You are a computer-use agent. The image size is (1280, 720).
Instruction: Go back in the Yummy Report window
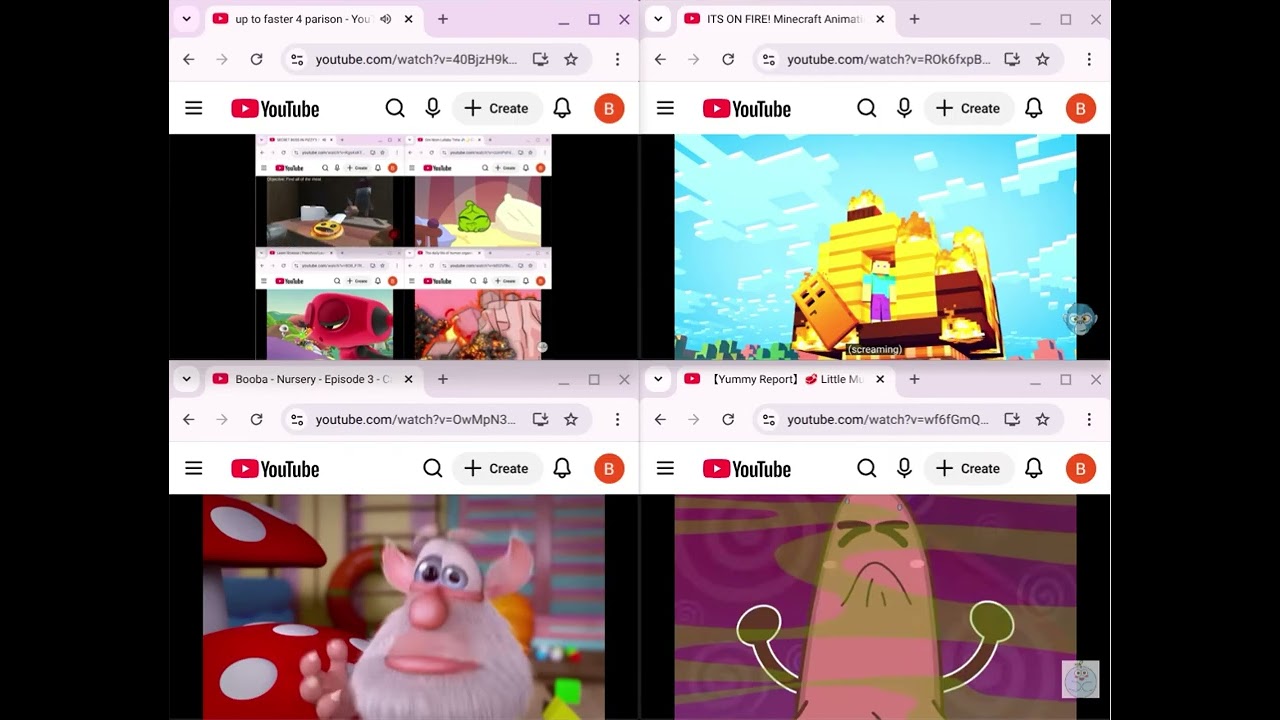tap(660, 419)
